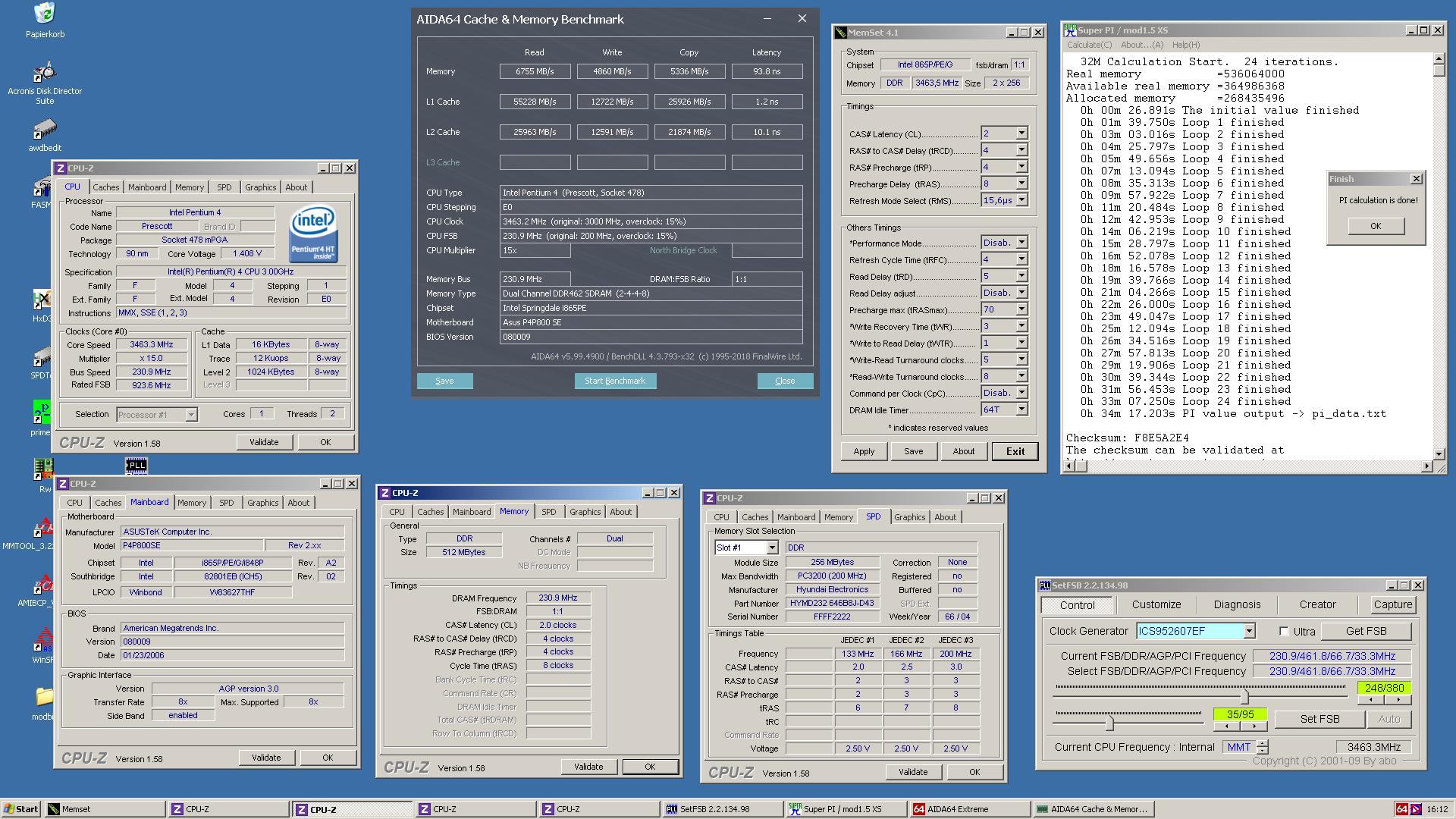Click up arrow of Super PI vertical scrollbar
Viewport: 1456px width, 819px height.
coord(1439,59)
